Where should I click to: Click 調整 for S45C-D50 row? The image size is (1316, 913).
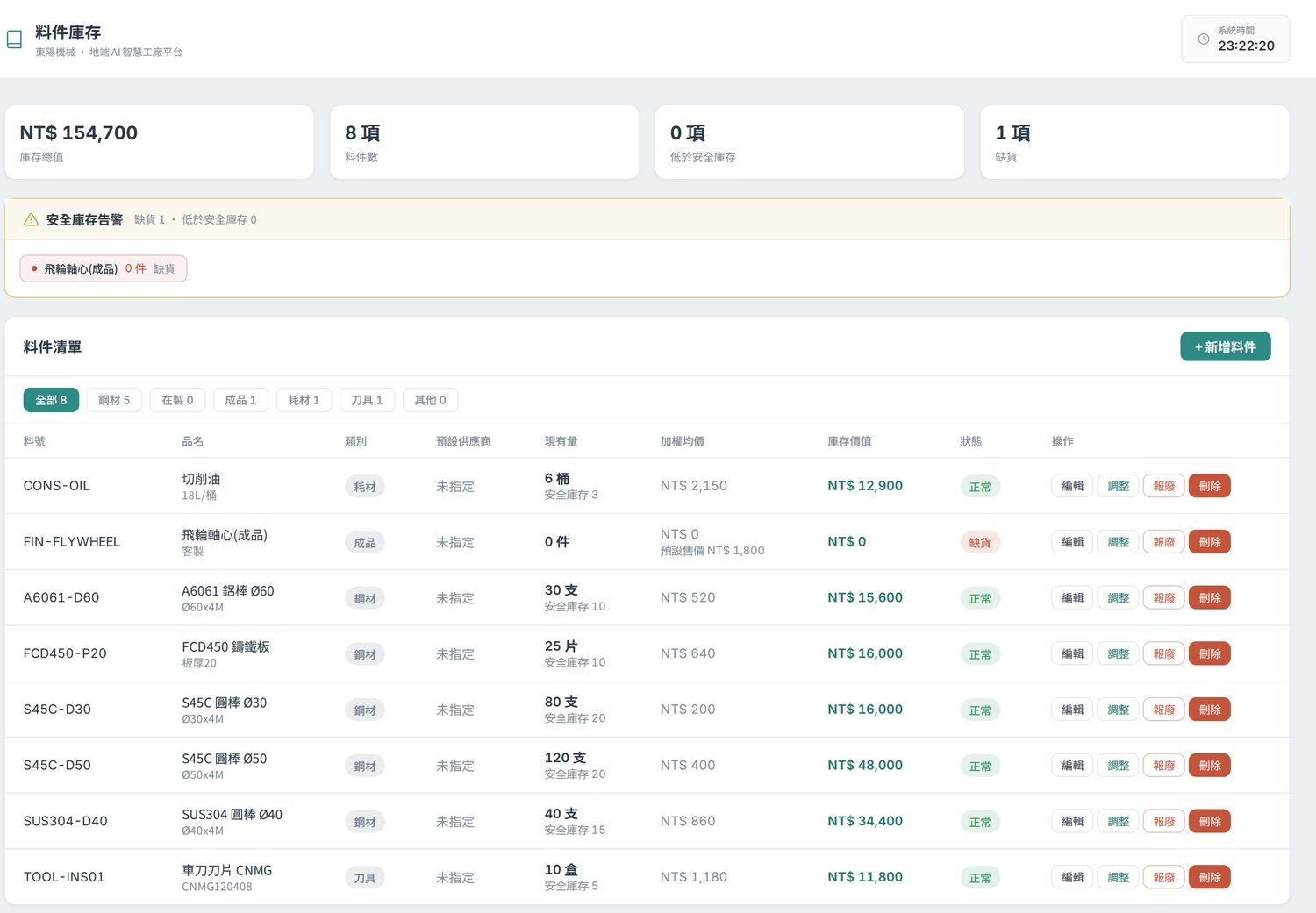[x=1118, y=766]
